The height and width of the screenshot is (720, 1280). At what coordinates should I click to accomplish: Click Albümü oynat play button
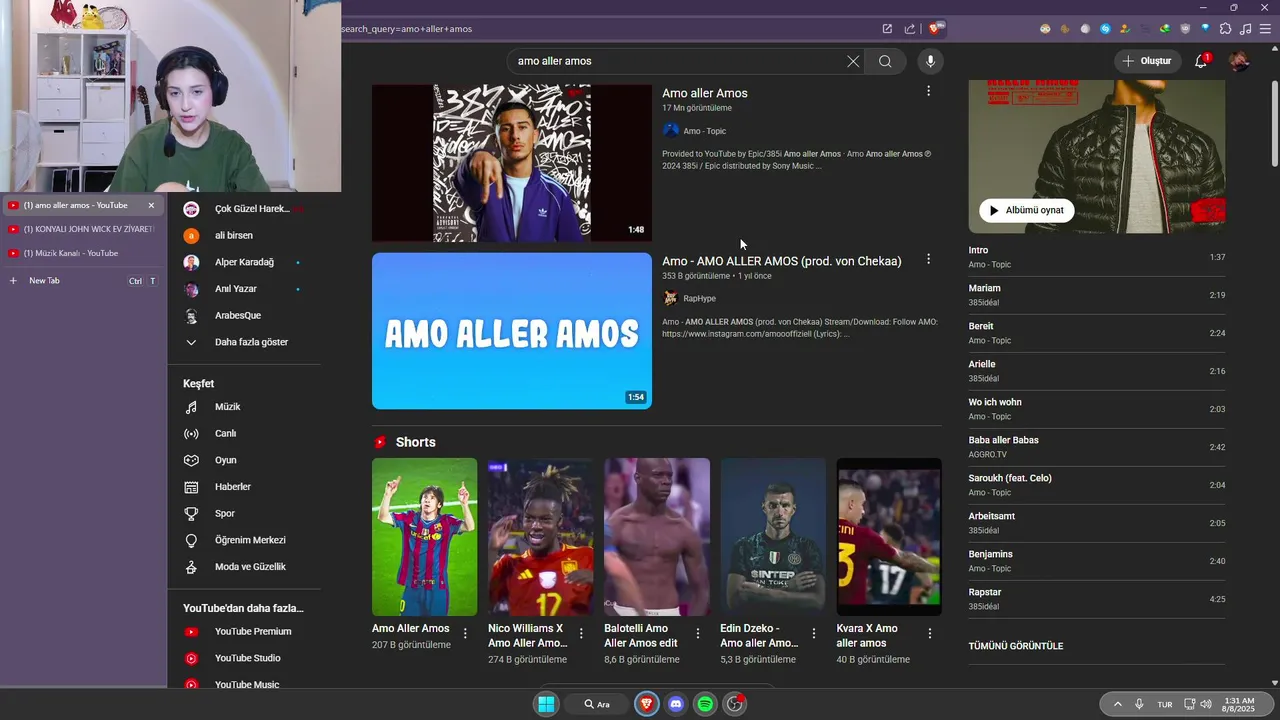pos(1027,210)
